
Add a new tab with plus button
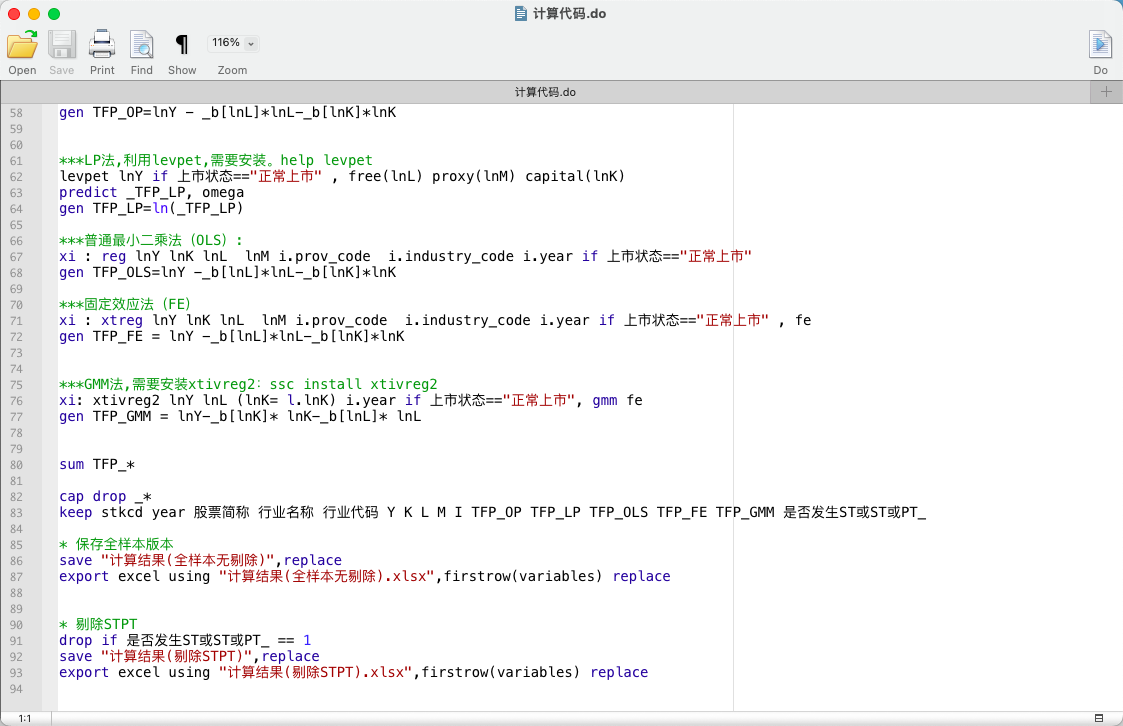[x=1106, y=92]
